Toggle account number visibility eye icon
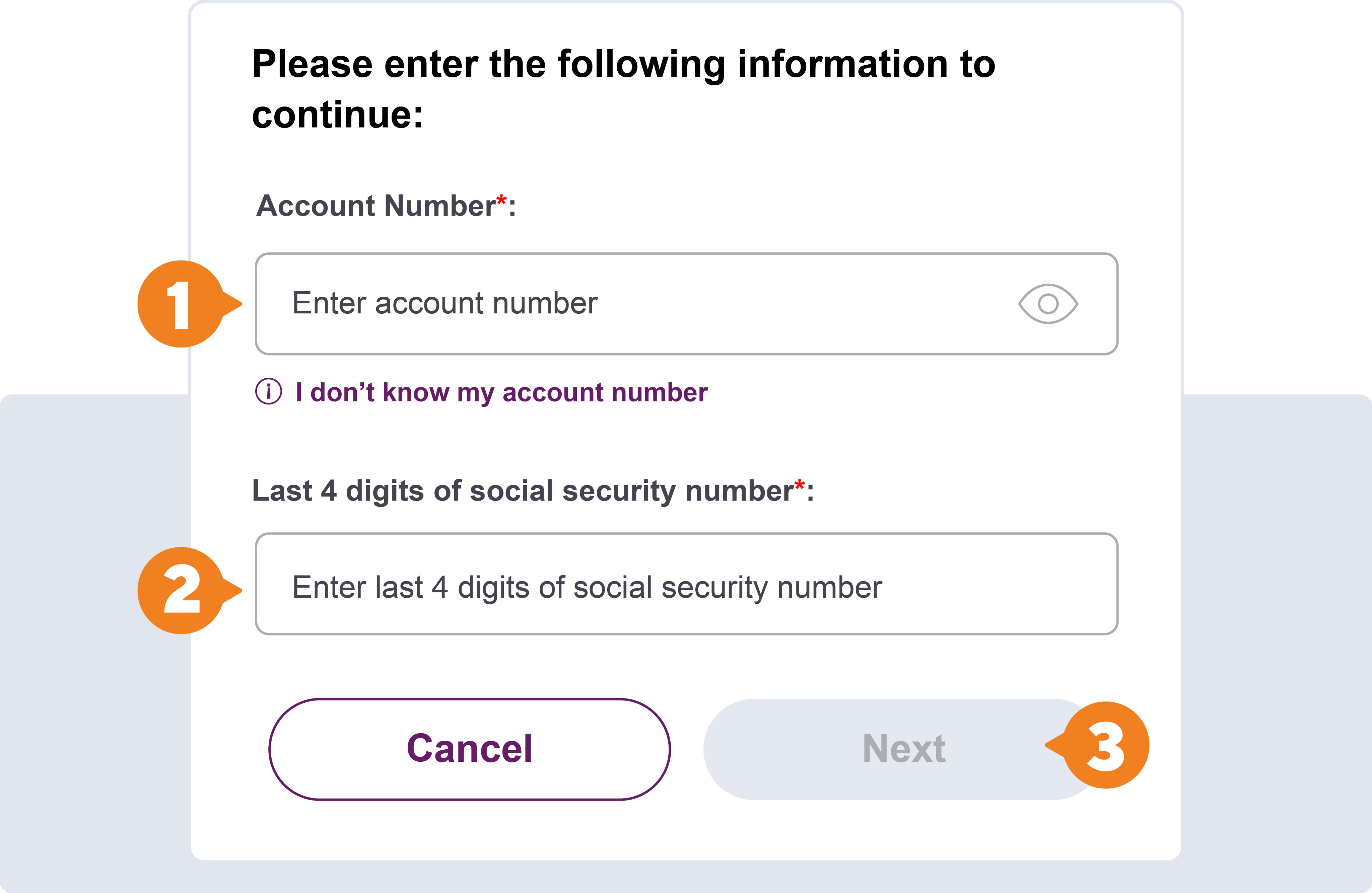Screen dimensions: 1372x893 click(1047, 304)
